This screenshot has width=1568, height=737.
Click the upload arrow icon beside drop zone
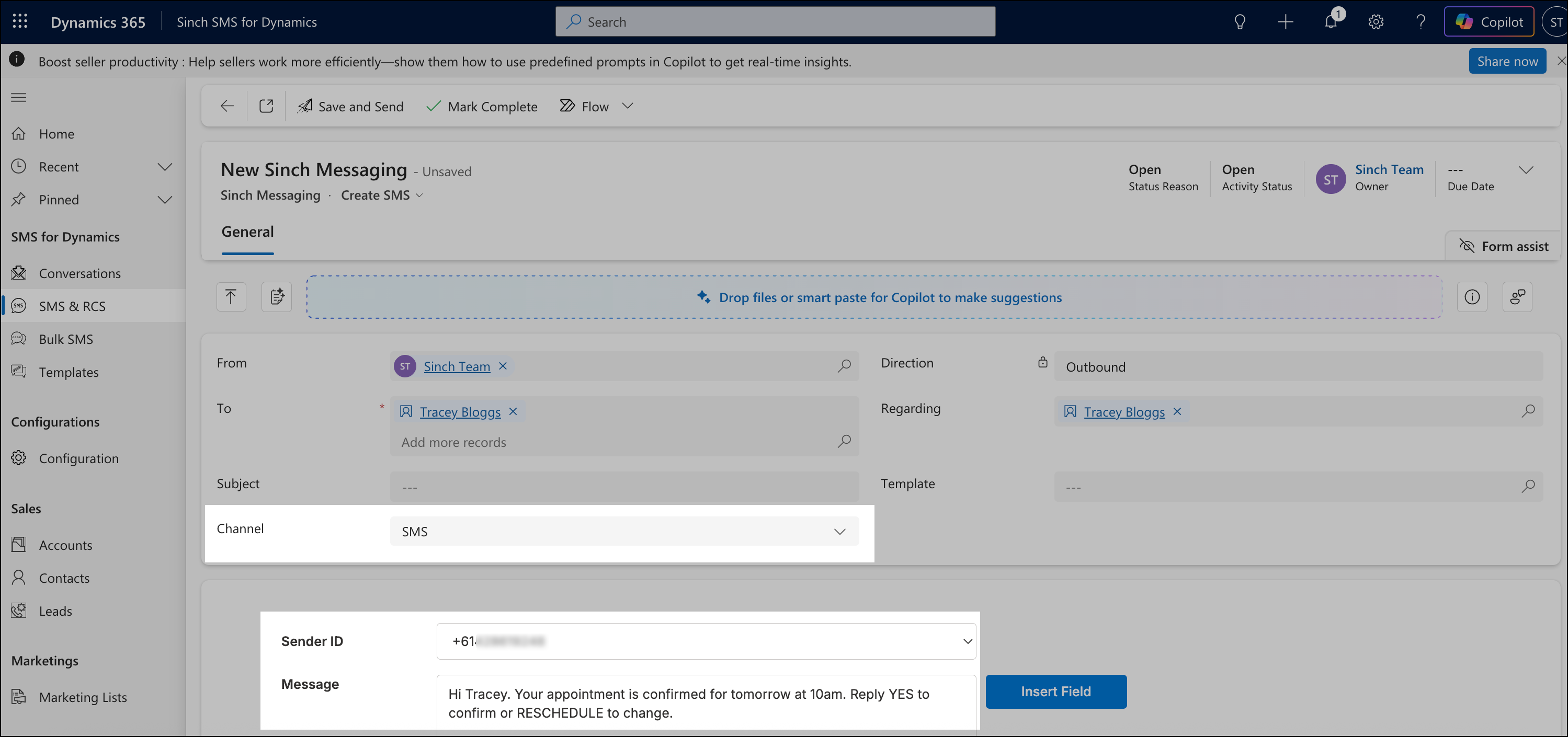pyautogui.click(x=231, y=297)
